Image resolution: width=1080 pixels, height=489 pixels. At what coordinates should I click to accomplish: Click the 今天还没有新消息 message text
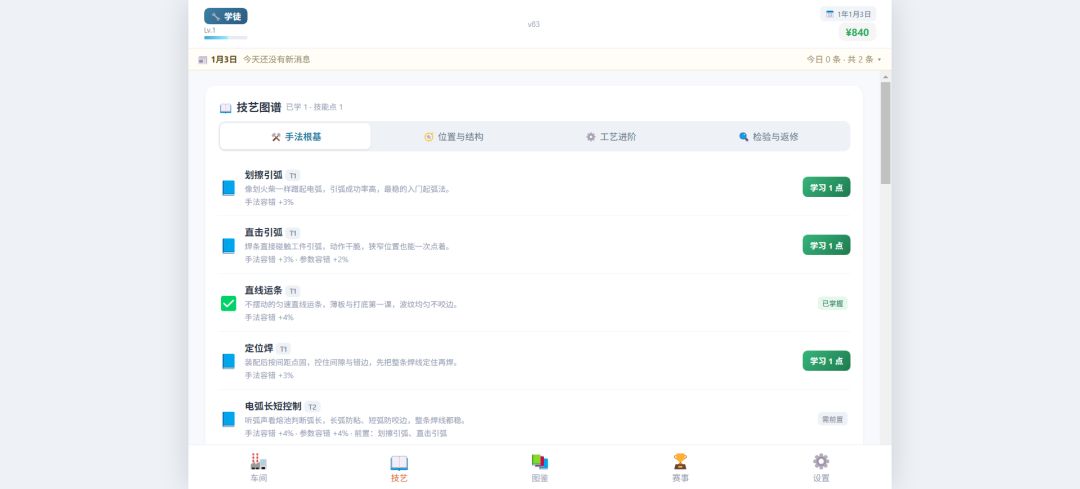click(x=276, y=60)
